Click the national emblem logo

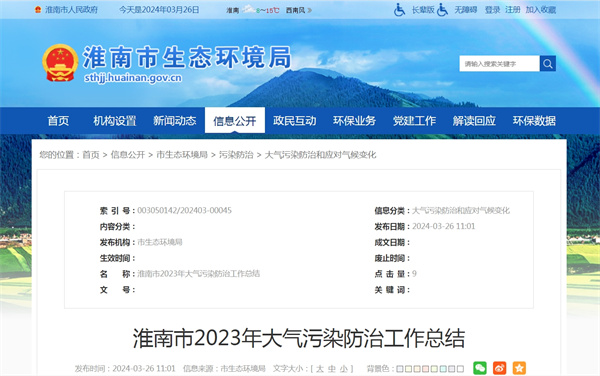tap(60, 63)
